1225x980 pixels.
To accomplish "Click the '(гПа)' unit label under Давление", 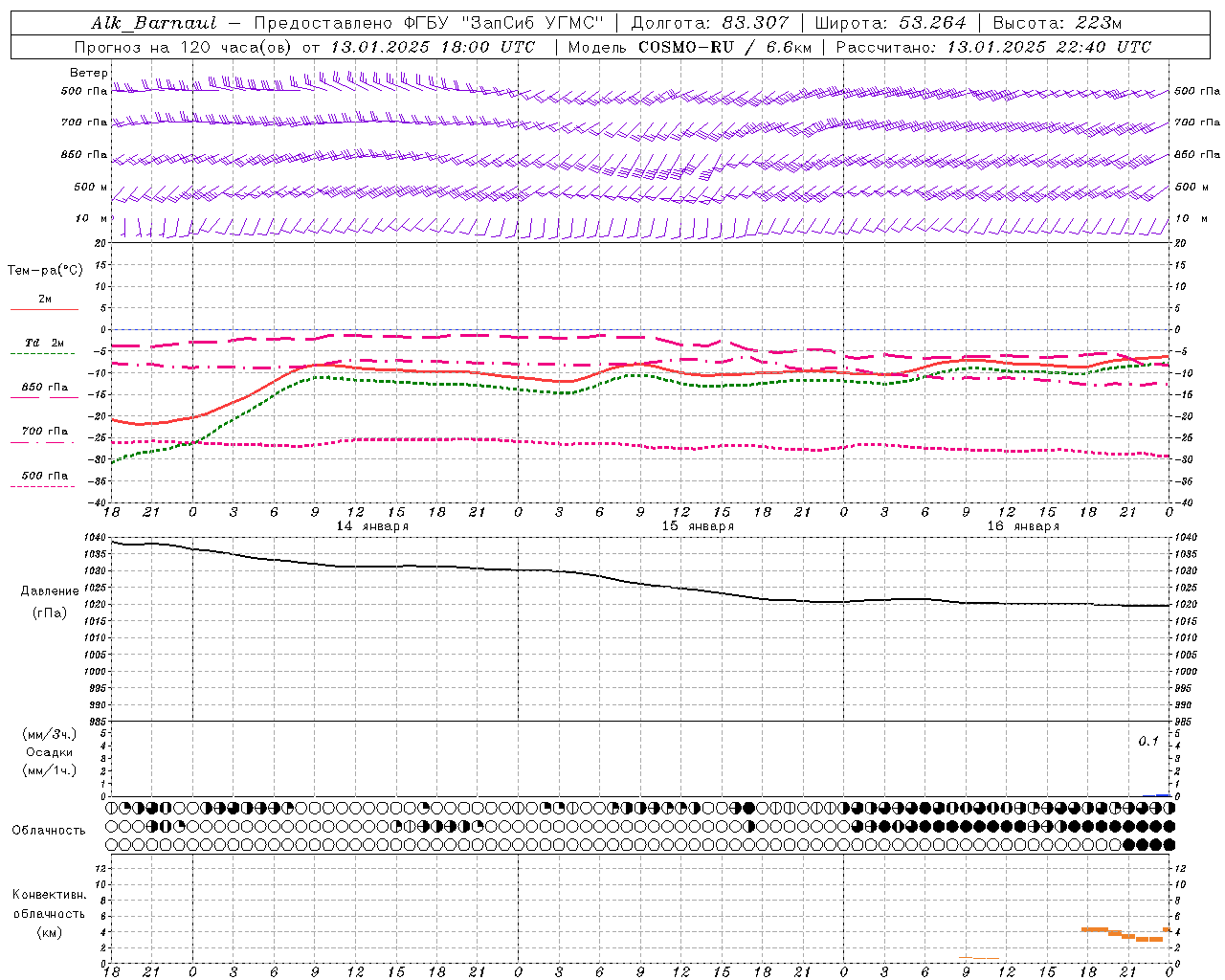I will 50,612.
